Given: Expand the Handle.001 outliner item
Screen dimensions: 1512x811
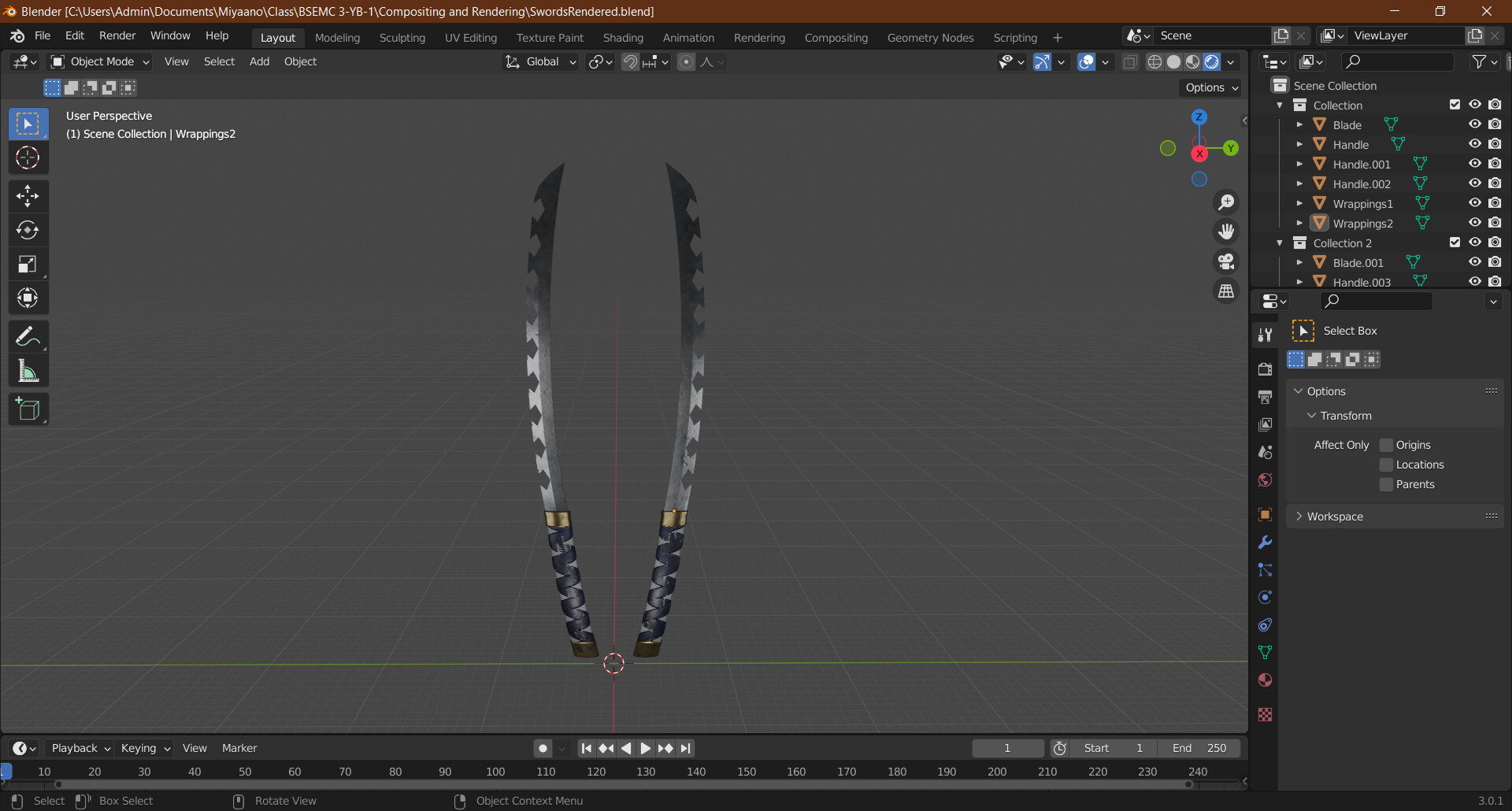Looking at the screenshot, I should tap(1299, 164).
